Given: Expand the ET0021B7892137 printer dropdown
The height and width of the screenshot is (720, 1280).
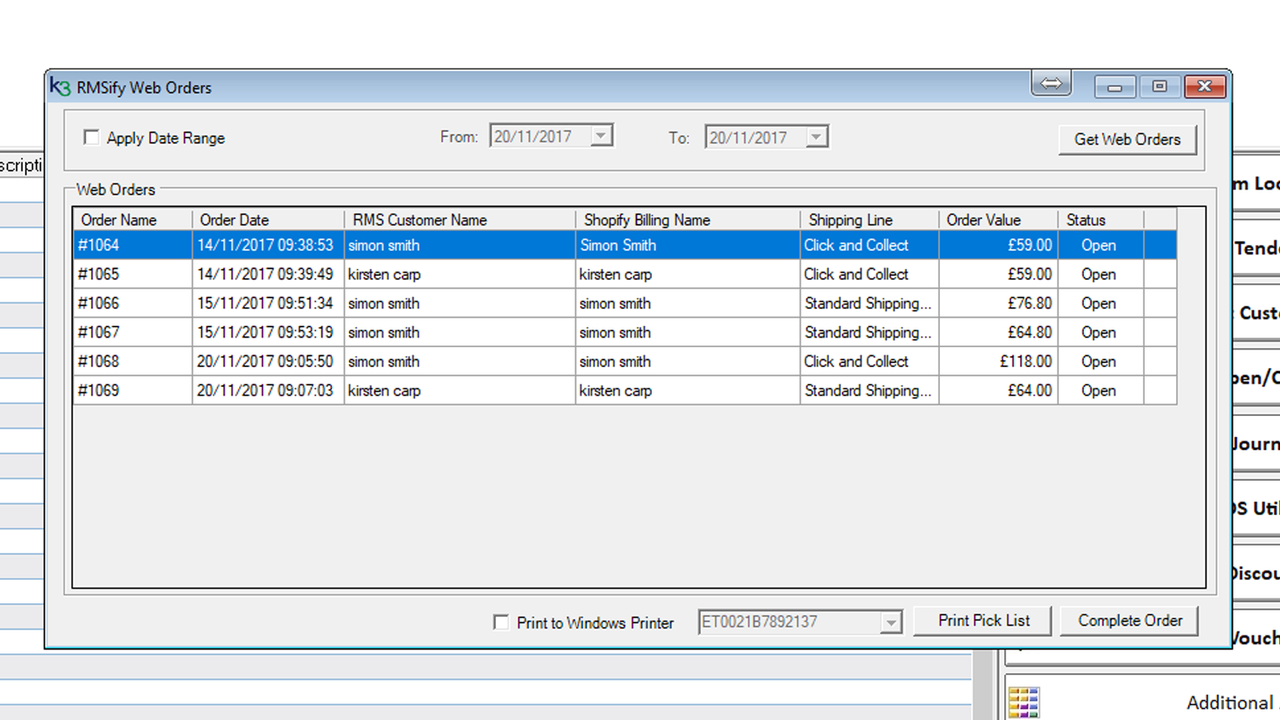Looking at the screenshot, I should pyautogui.click(x=891, y=623).
